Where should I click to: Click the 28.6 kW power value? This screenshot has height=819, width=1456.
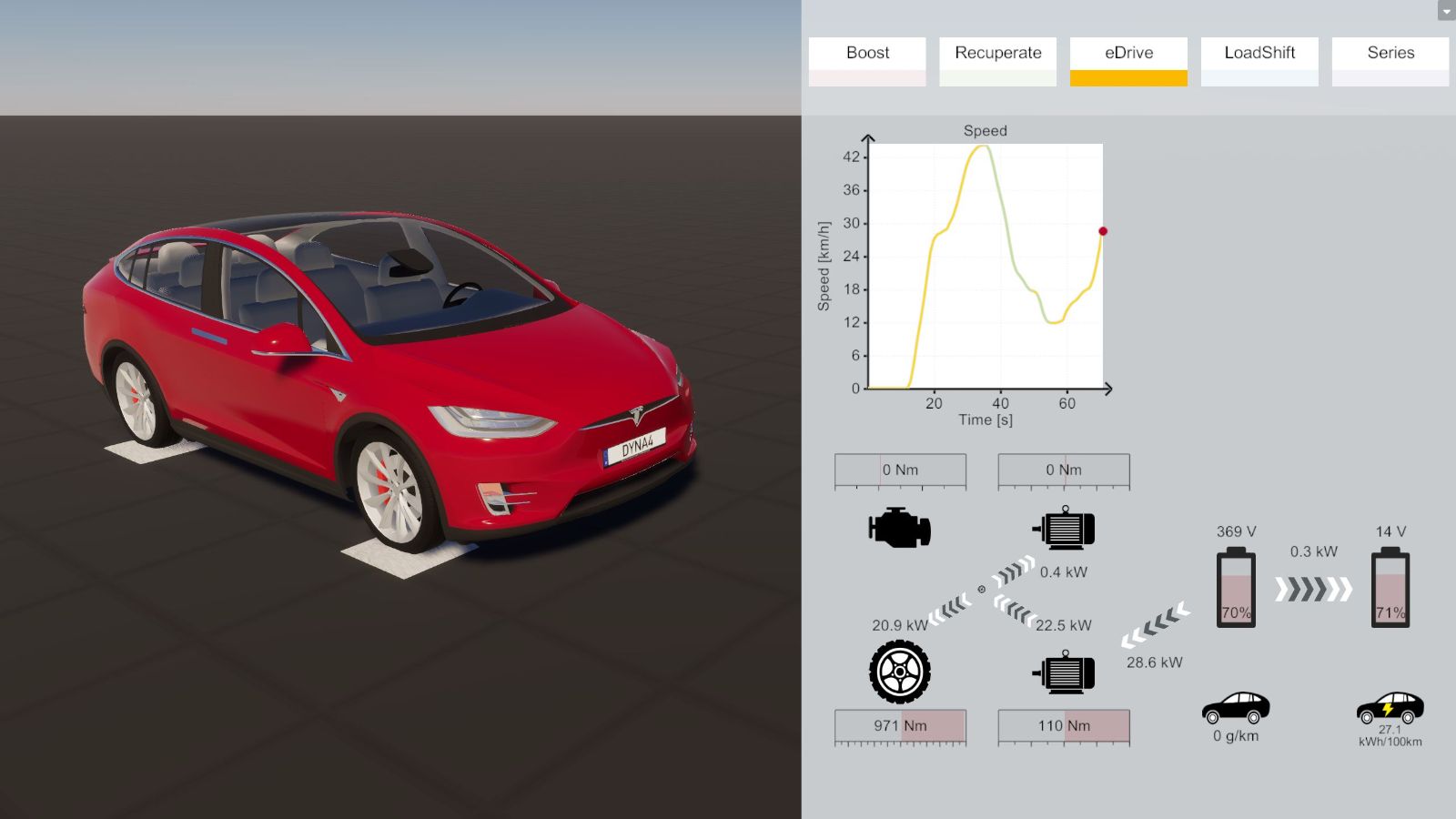1155,662
